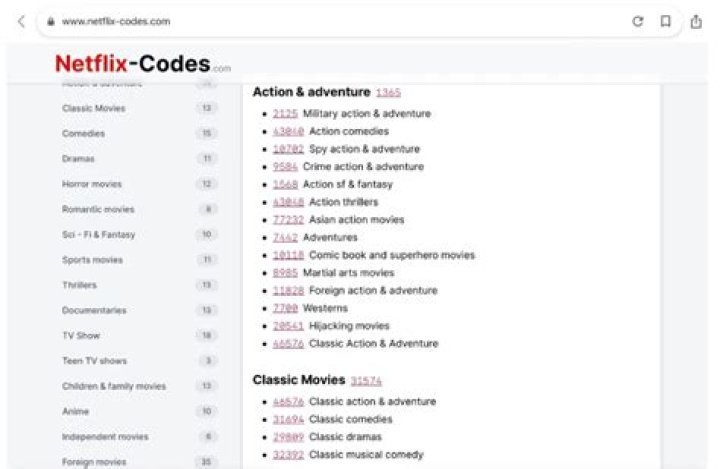Select Anime in the sidebar

[75, 411]
